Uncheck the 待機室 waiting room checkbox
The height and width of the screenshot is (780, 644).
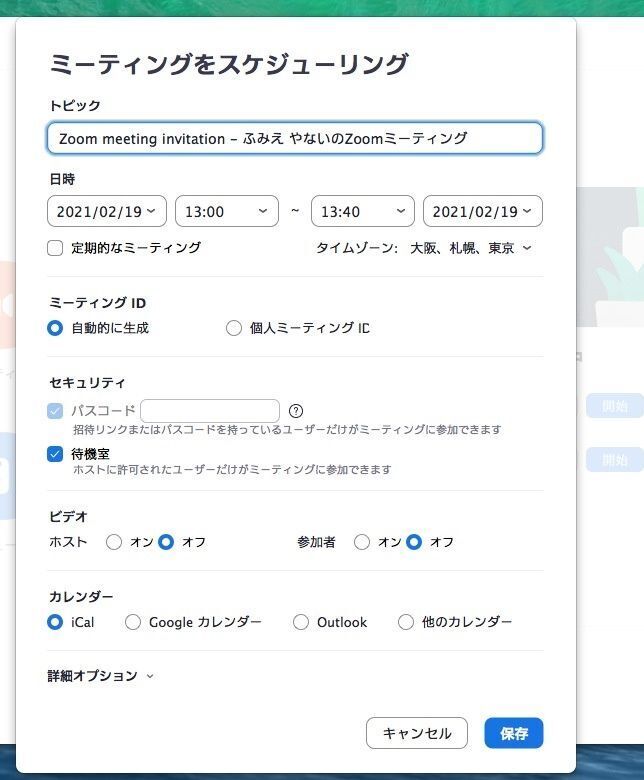(55, 454)
